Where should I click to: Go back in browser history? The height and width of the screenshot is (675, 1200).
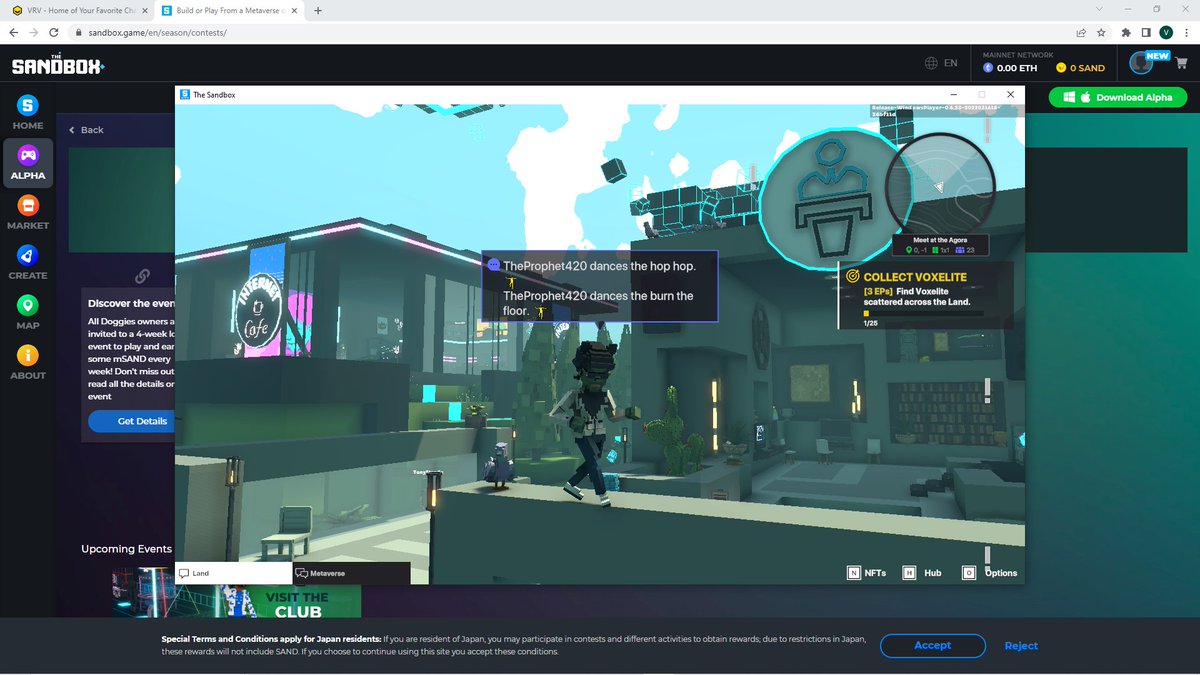point(13,32)
